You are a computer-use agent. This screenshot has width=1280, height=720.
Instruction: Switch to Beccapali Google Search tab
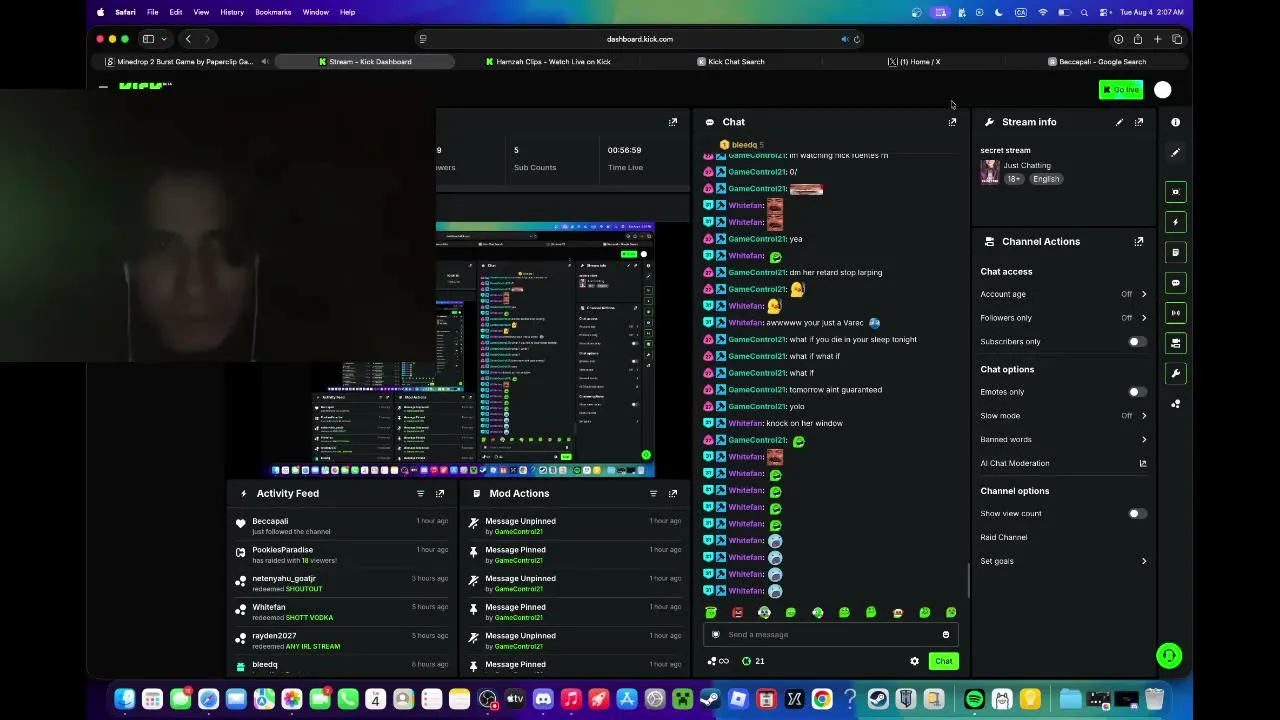tap(1096, 62)
